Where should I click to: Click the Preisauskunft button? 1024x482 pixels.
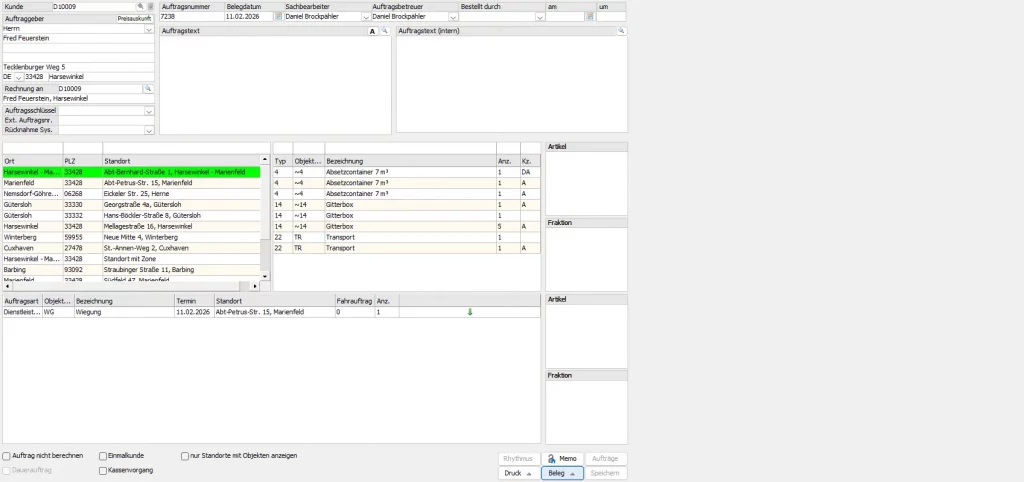coord(135,19)
